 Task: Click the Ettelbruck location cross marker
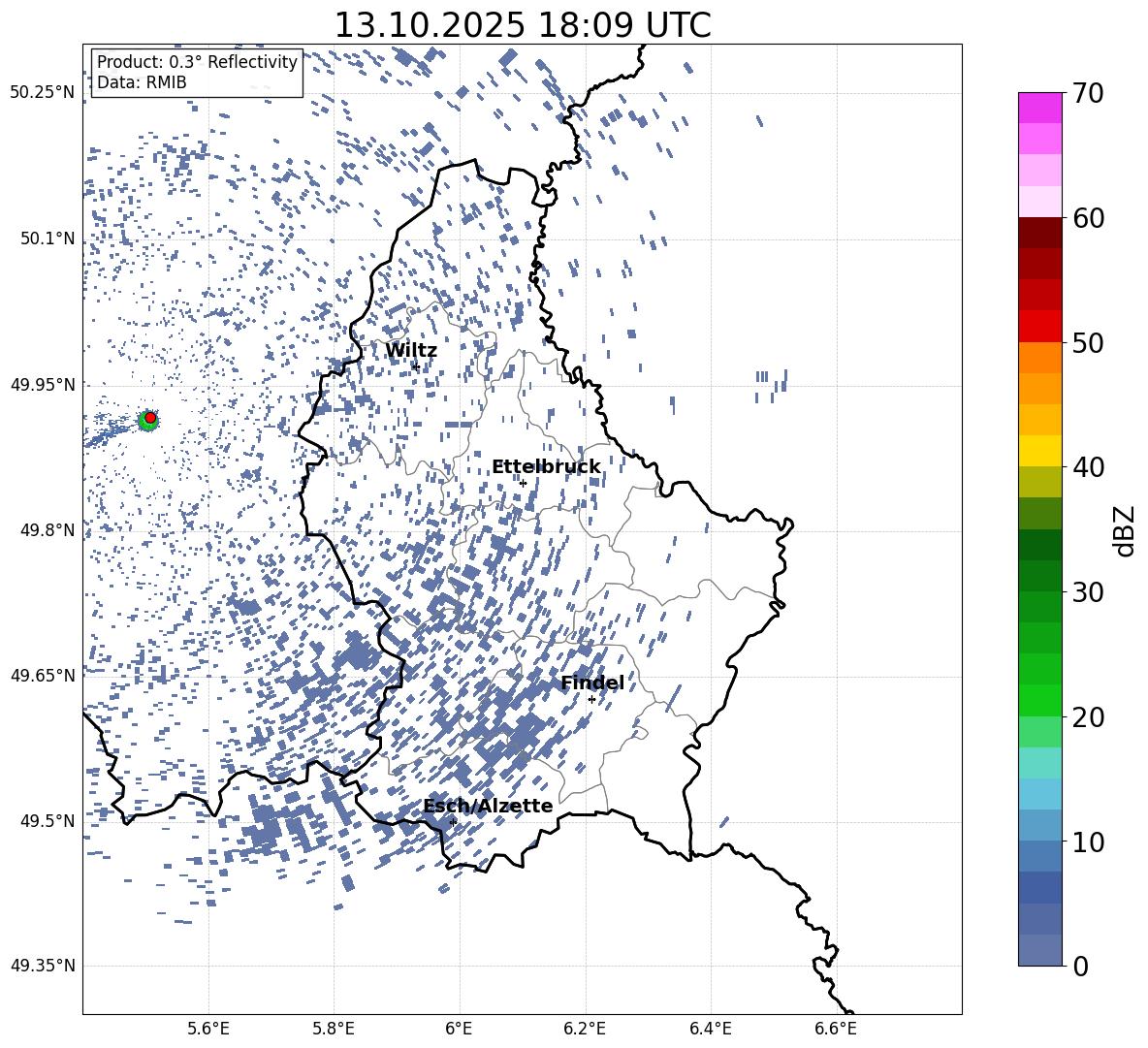[523, 483]
